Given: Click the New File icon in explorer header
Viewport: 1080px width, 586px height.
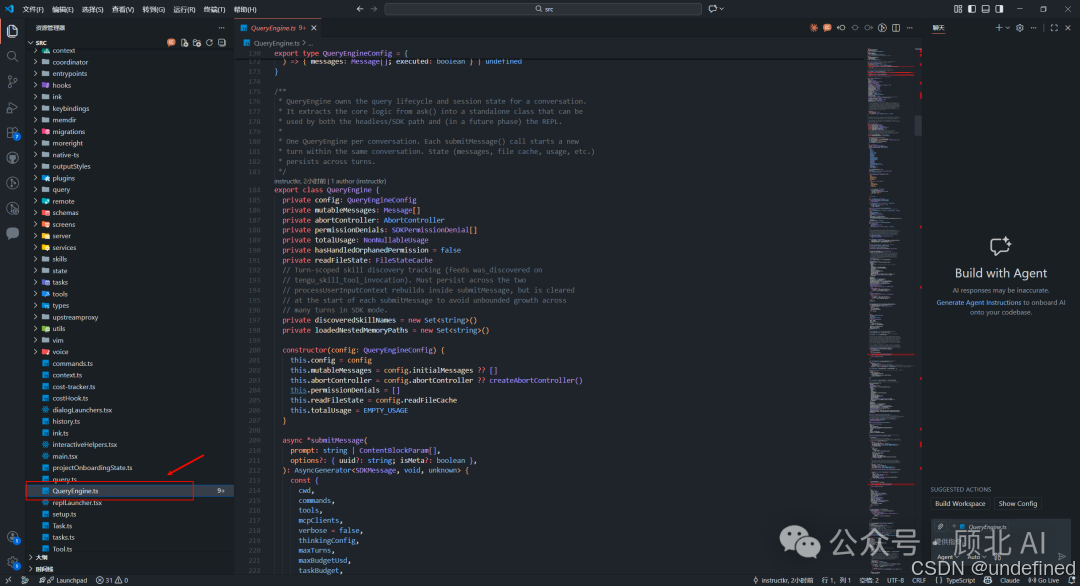Looking at the screenshot, I should click(185, 43).
